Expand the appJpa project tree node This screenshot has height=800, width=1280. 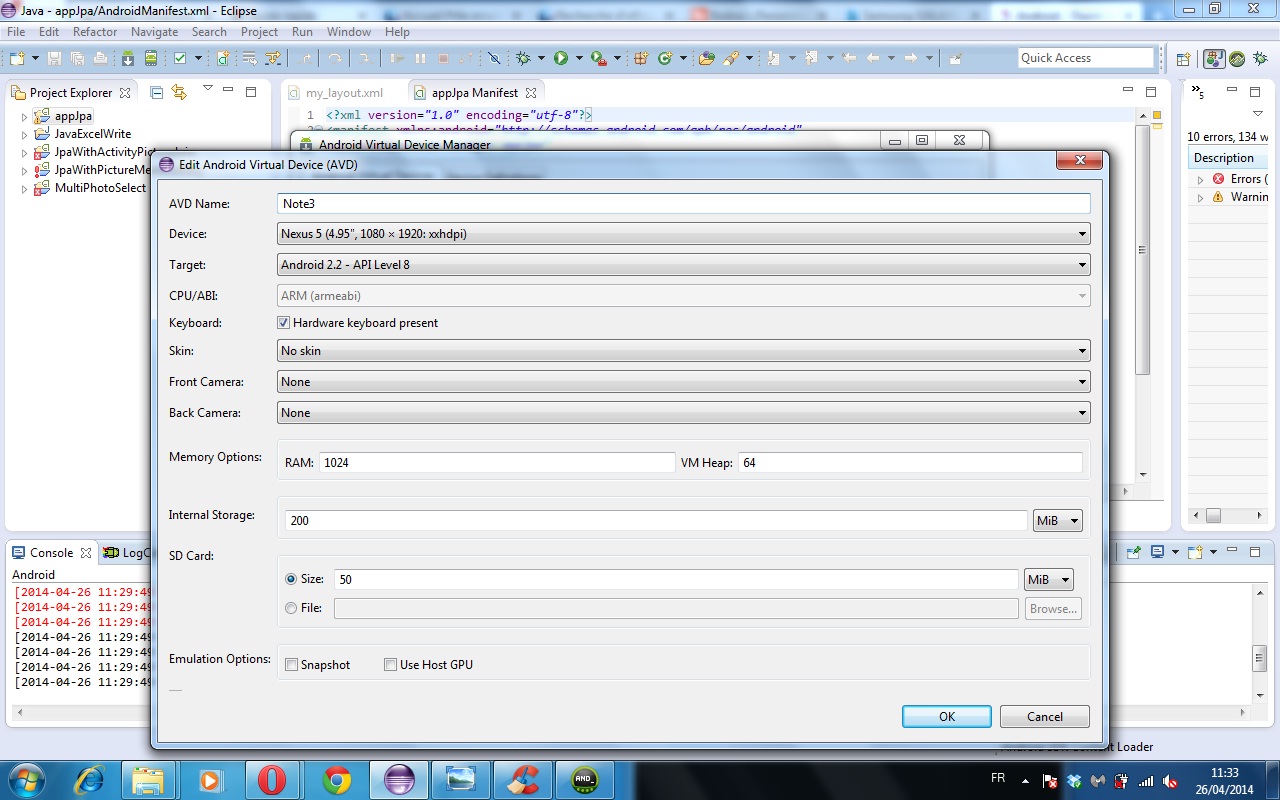25,117
